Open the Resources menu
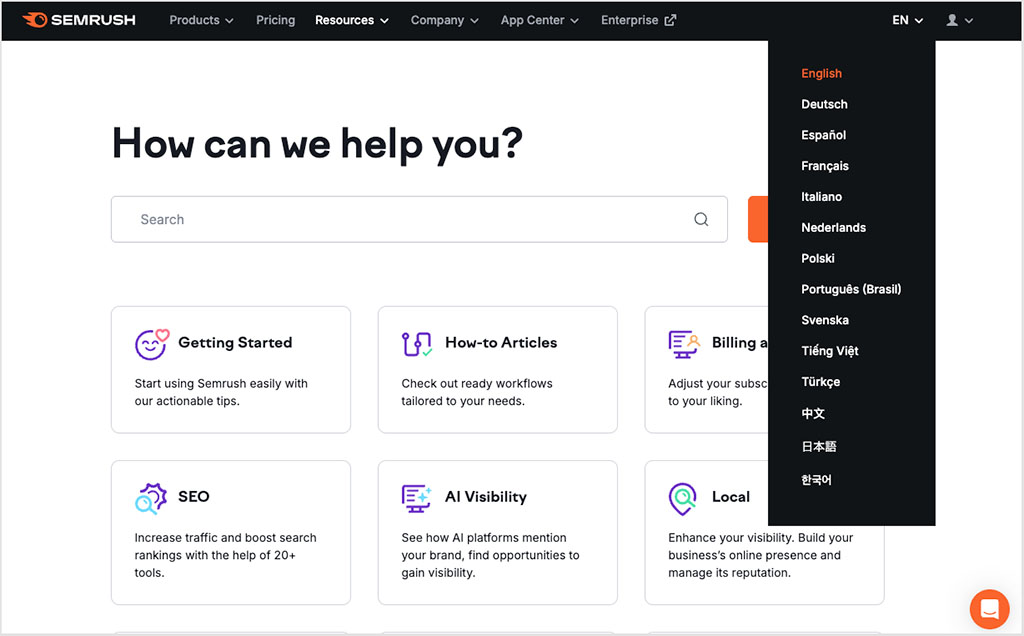This screenshot has width=1024, height=636. pos(351,20)
